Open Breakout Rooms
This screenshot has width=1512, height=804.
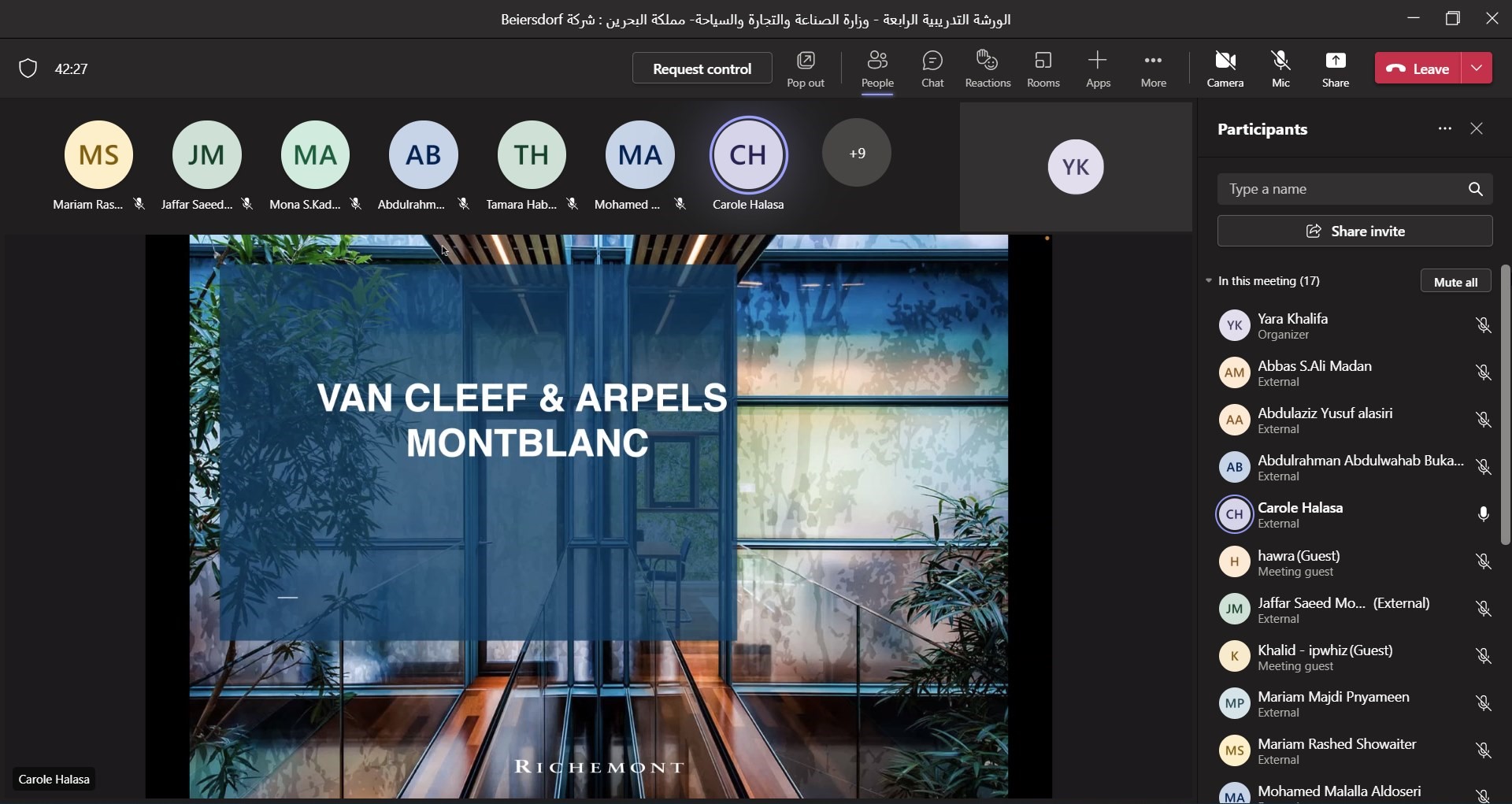pyautogui.click(x=1043, y=69)
